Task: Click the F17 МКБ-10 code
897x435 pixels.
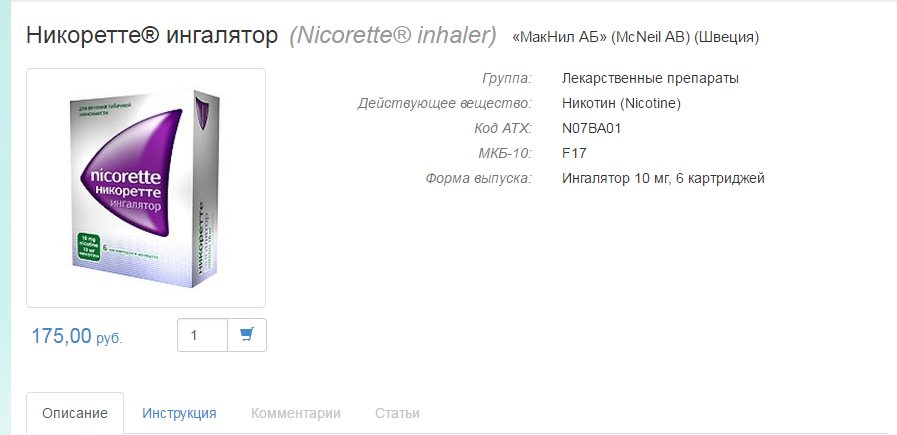Action: (574, 153)
